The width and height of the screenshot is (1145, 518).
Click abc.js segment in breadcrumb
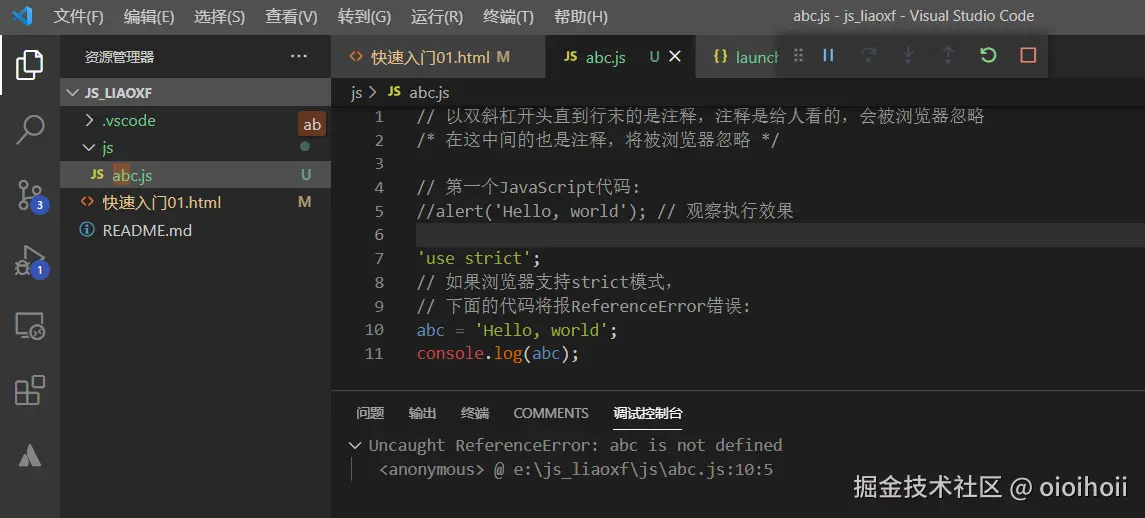pyautogui.click(x=429, y=93)
